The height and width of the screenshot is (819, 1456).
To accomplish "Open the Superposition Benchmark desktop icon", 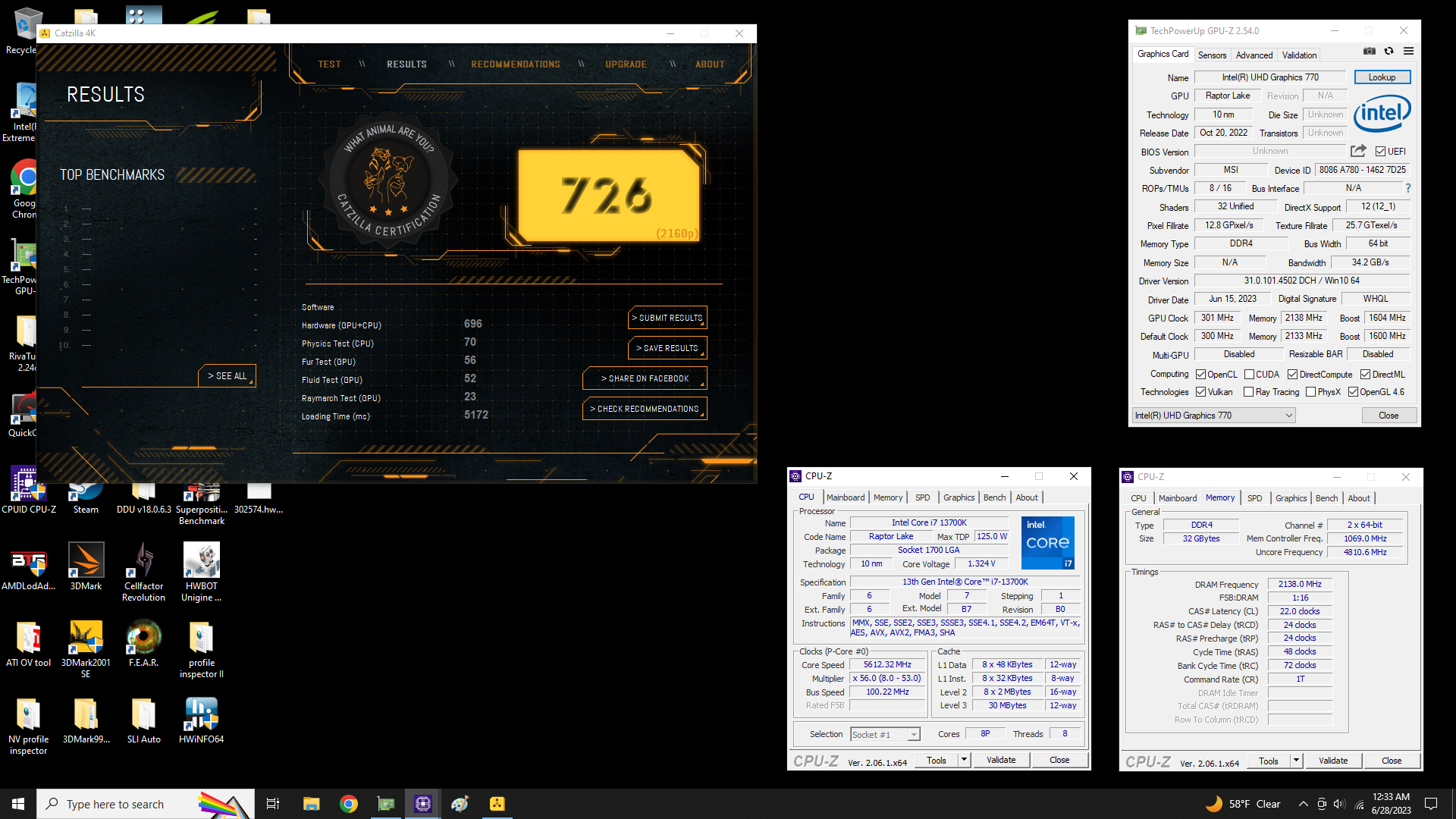I will coord(202,504).
